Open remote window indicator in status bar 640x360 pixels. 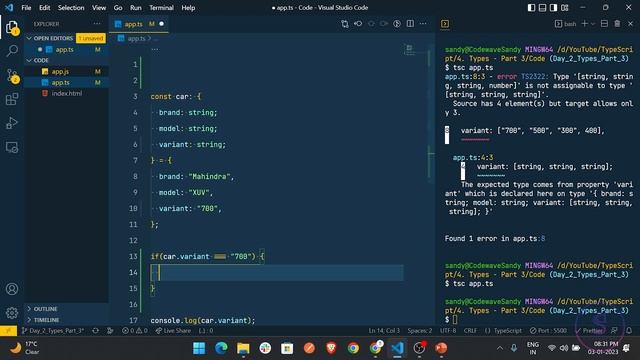coord(8,331)
